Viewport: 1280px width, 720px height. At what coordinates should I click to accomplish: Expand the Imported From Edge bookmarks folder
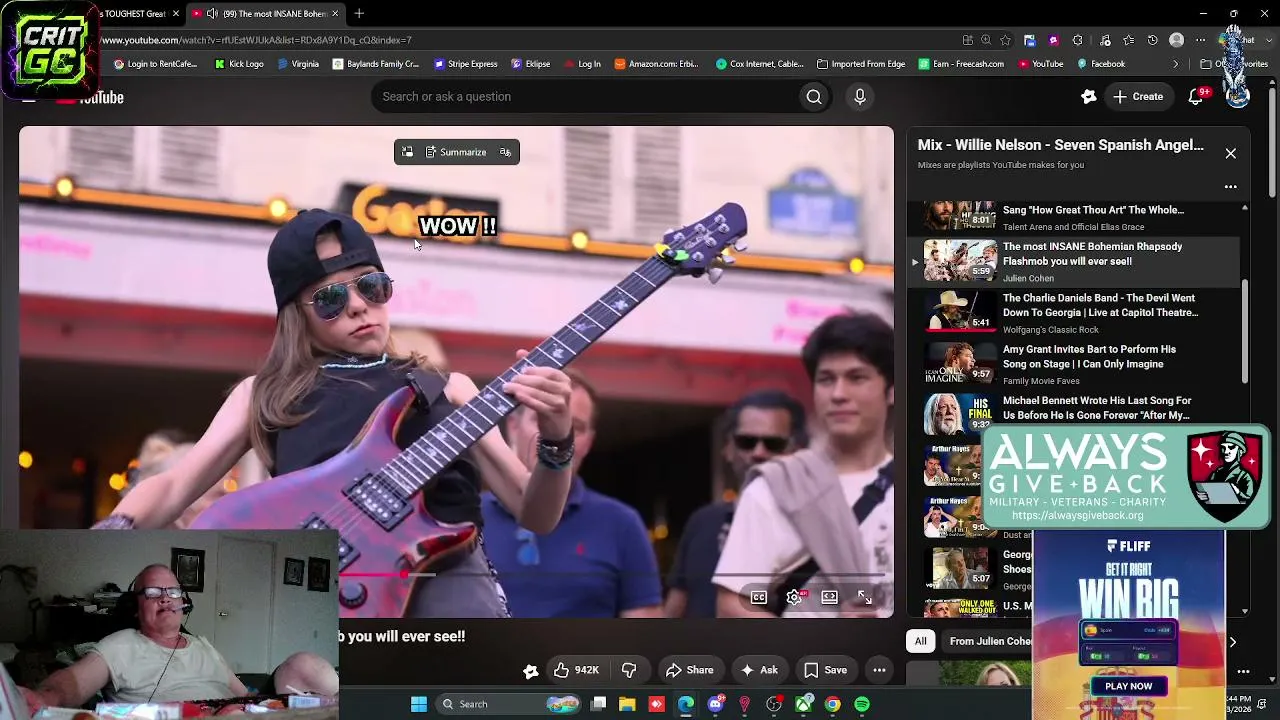[860, 64]
